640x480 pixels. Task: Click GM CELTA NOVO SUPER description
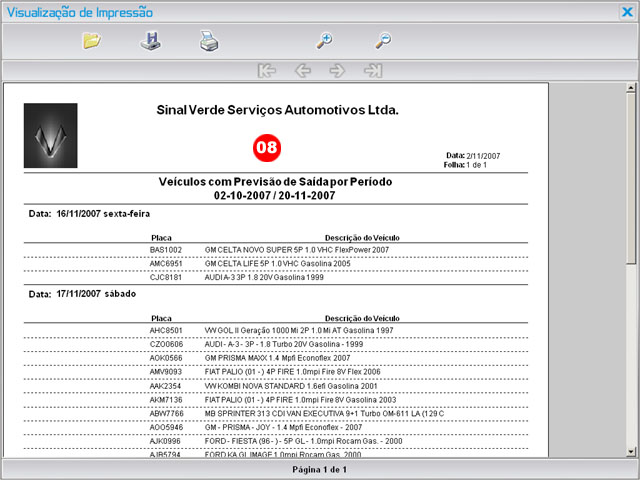click(x=297, y=250)
